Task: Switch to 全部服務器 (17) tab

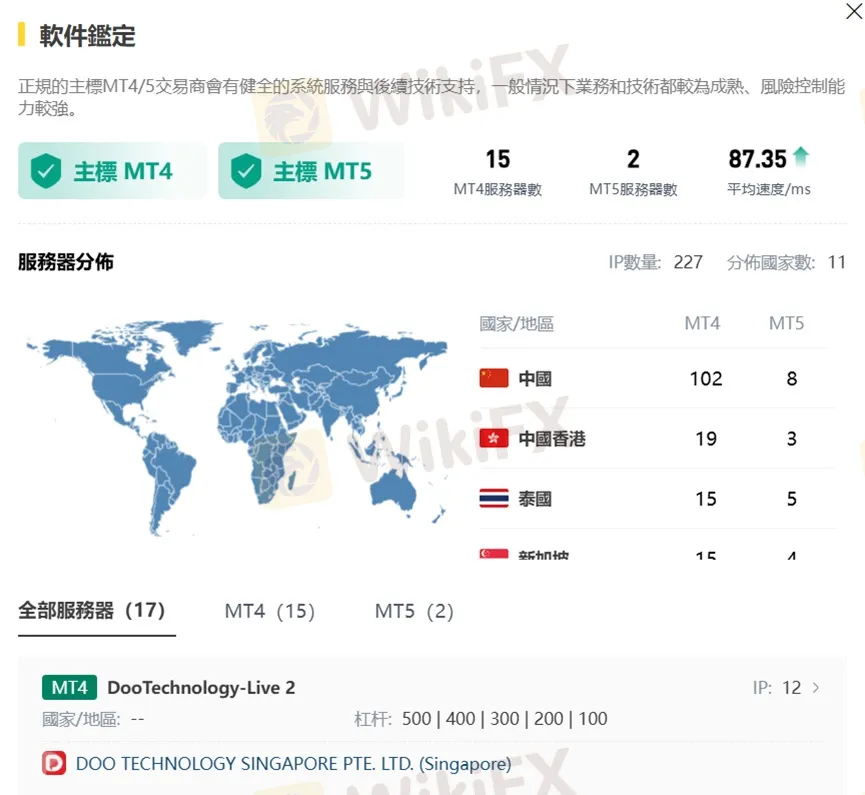Action: coord(92,611)
